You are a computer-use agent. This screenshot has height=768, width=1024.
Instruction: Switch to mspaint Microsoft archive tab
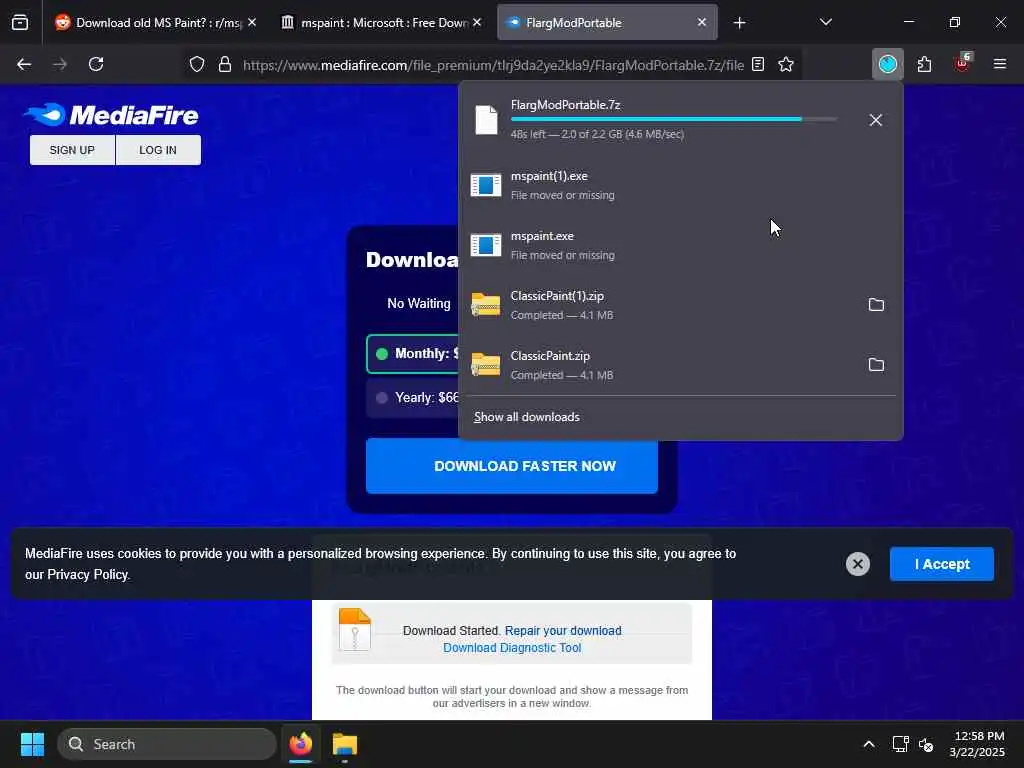tap(383, 23)
